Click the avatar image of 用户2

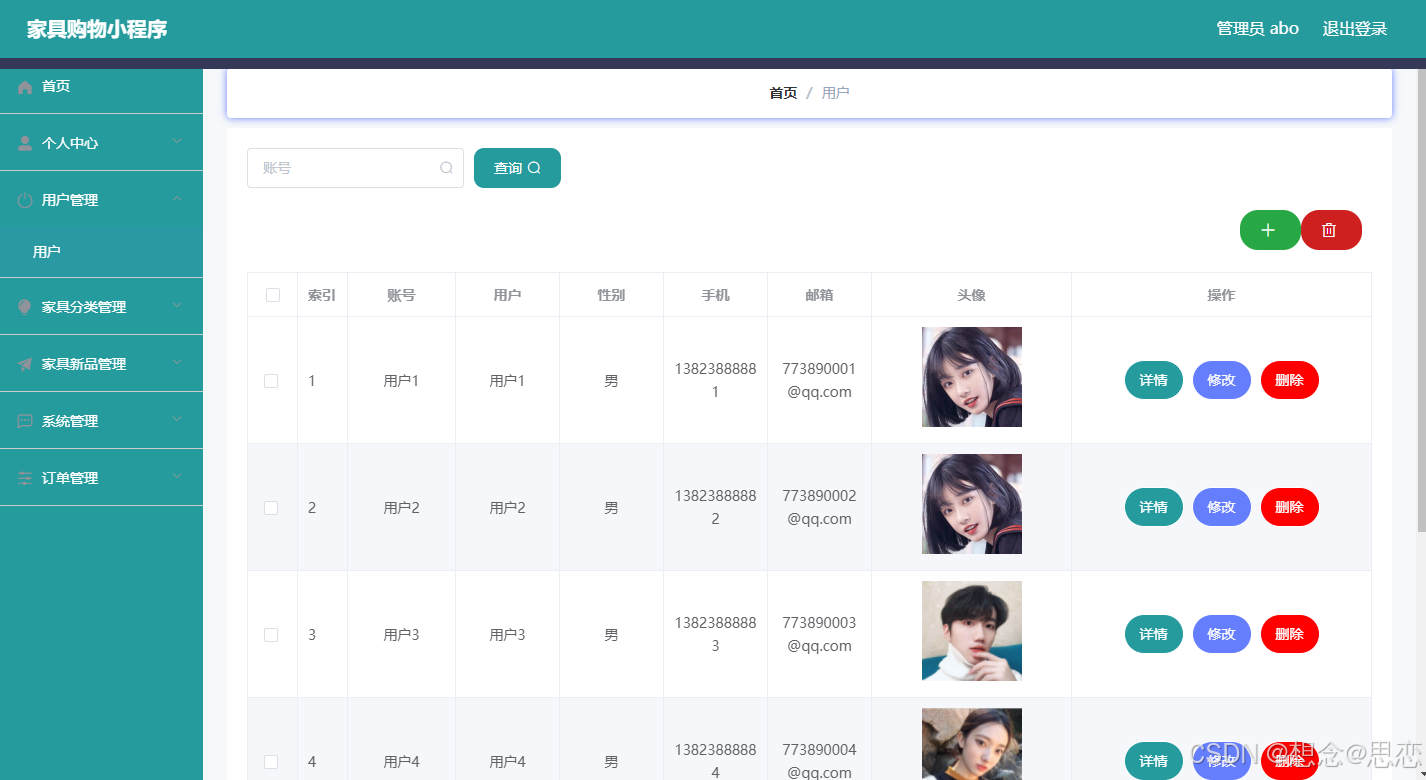pos(972,504)
